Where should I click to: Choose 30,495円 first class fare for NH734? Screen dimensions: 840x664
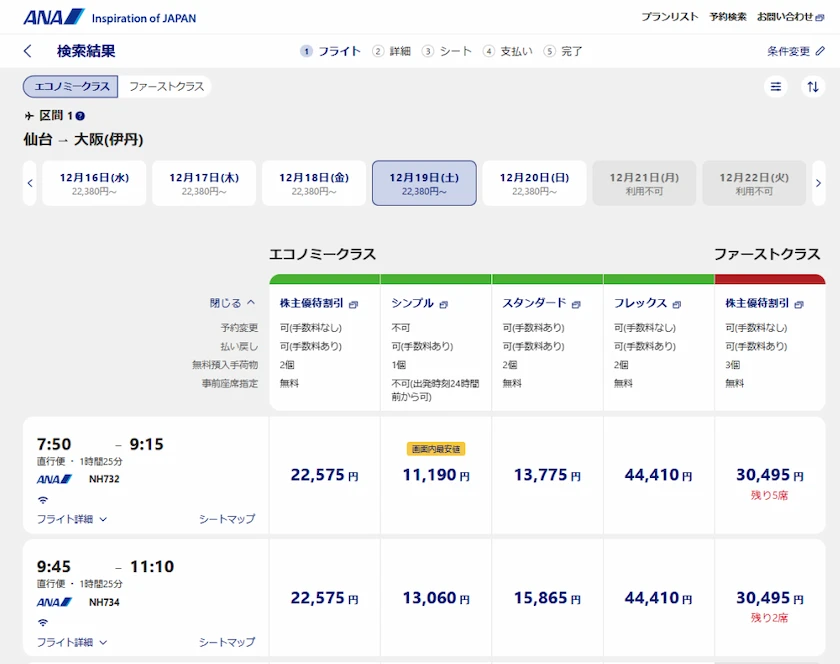[x=770, y=598]
